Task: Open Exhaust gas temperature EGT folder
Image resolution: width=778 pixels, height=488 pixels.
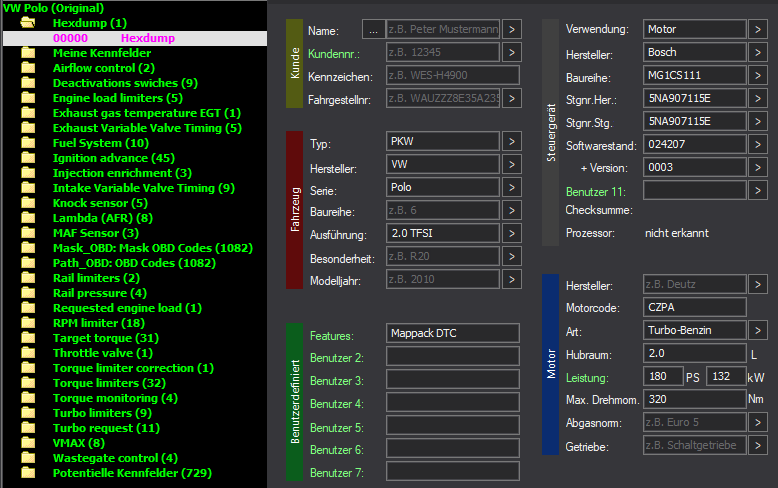Action: [147, 113]
